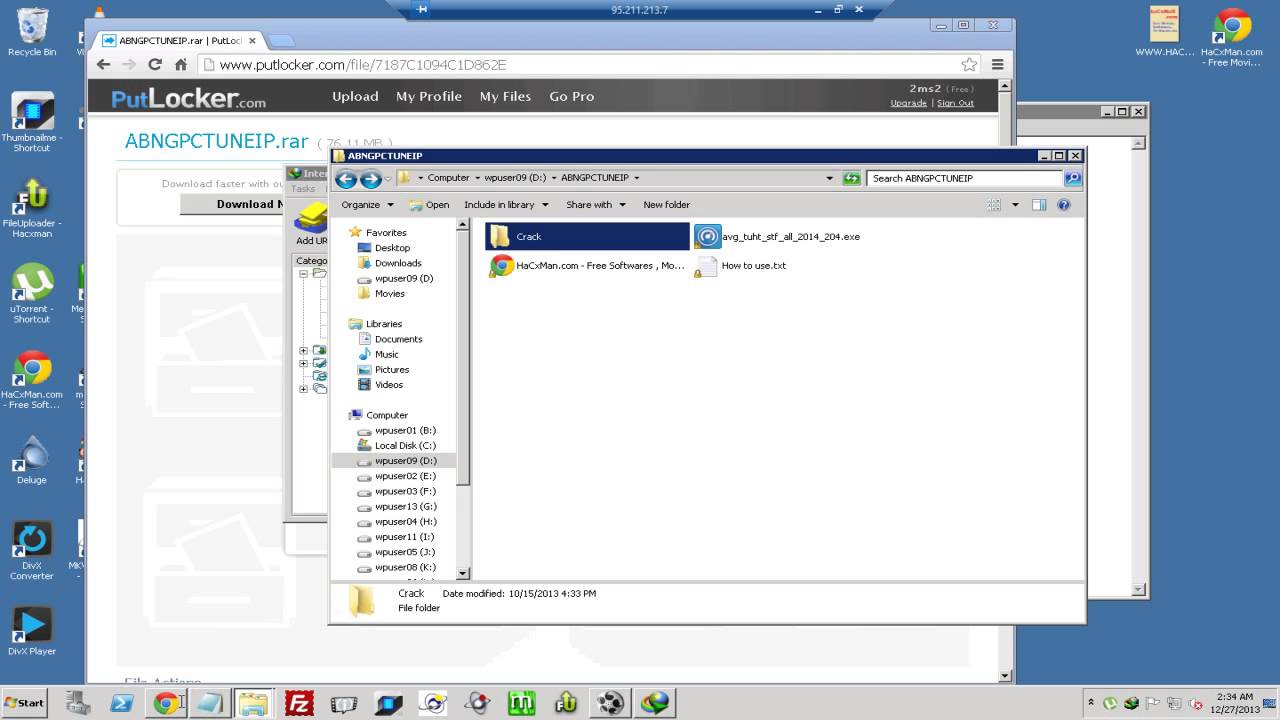Click Chrome reload page button

click(155, 64)
